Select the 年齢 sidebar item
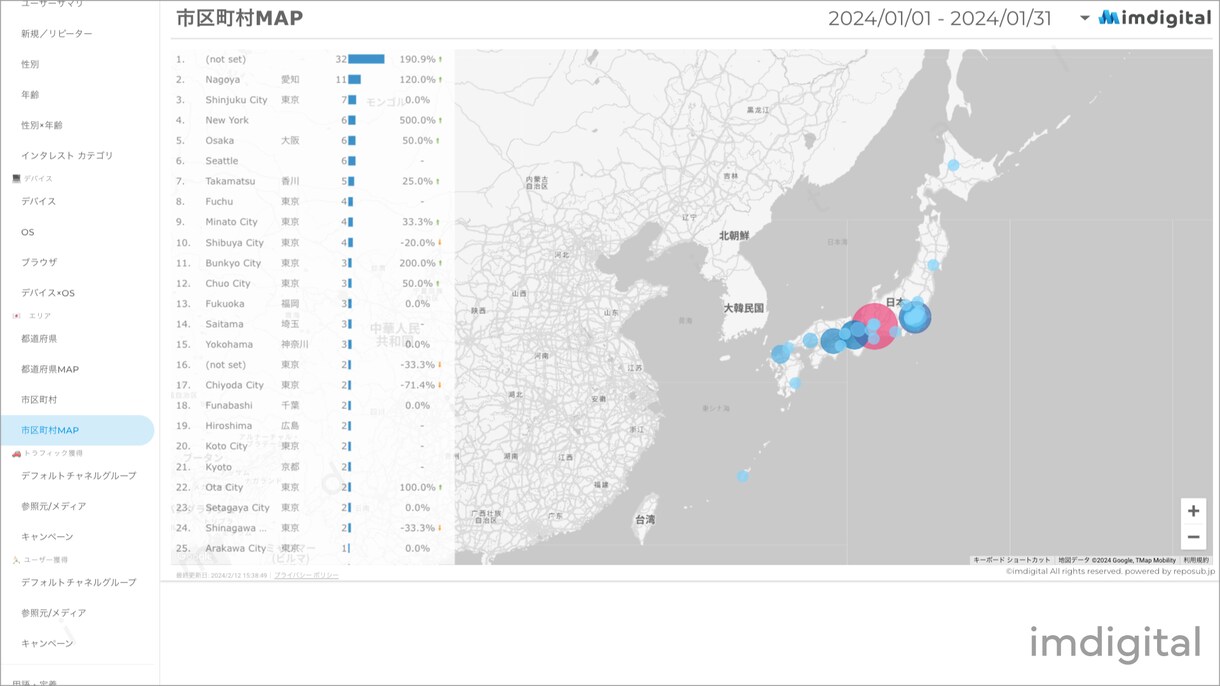Image resolution: width=1220 pixels, height=686 pixels. pos(30,95)
